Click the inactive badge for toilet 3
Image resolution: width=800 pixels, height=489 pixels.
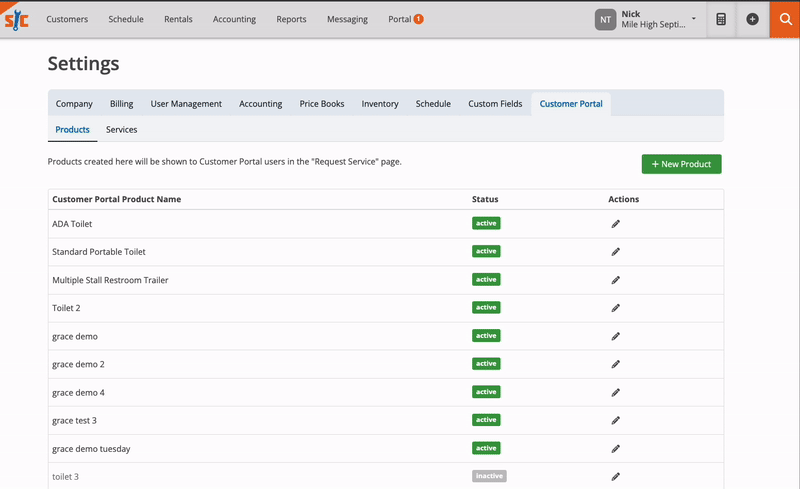[489, 476]
